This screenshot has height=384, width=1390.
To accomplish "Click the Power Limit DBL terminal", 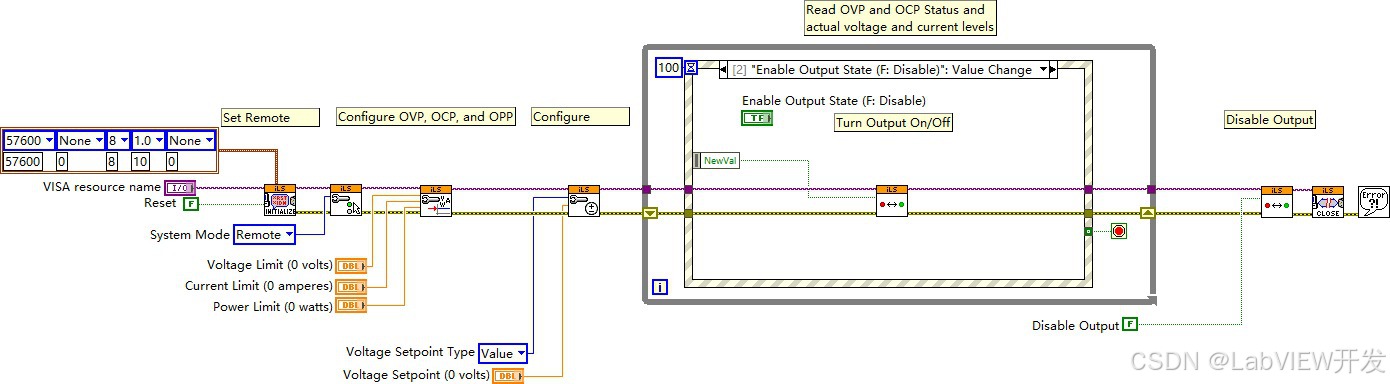I will point(351,306).
